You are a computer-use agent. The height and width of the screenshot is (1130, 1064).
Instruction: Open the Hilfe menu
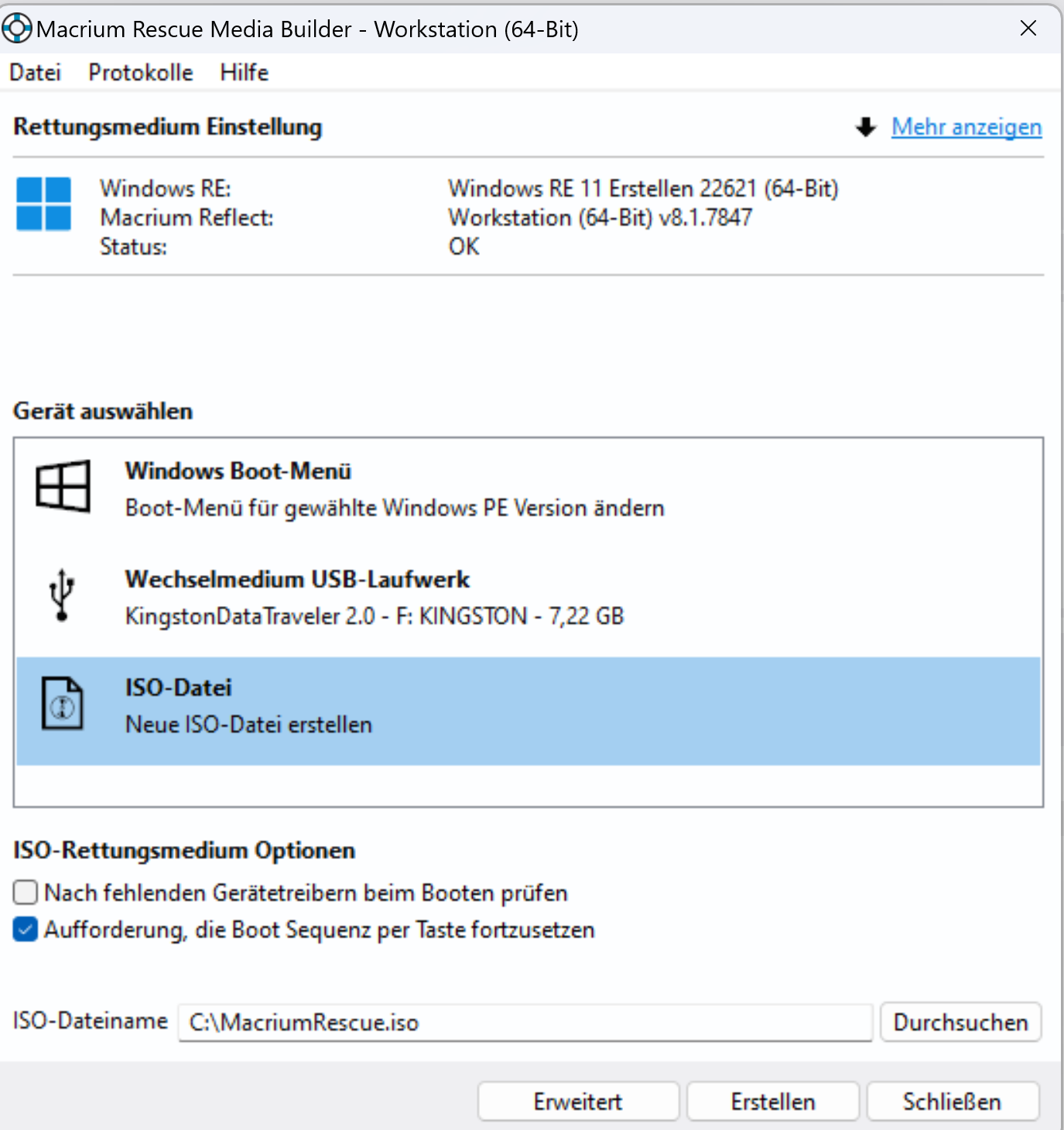(244, 72)
